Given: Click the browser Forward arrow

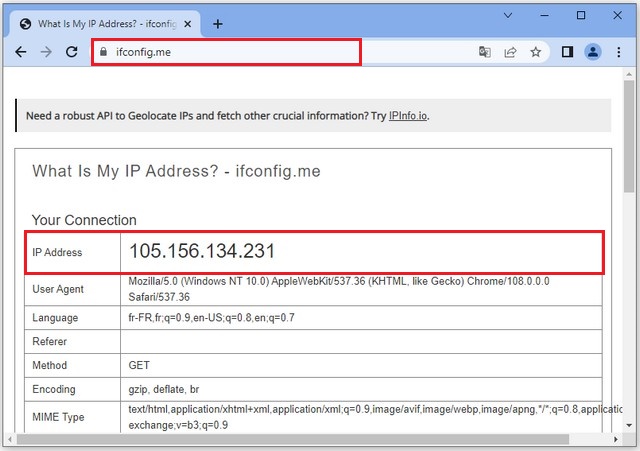Looking at the screenshot, I should 46,52.
